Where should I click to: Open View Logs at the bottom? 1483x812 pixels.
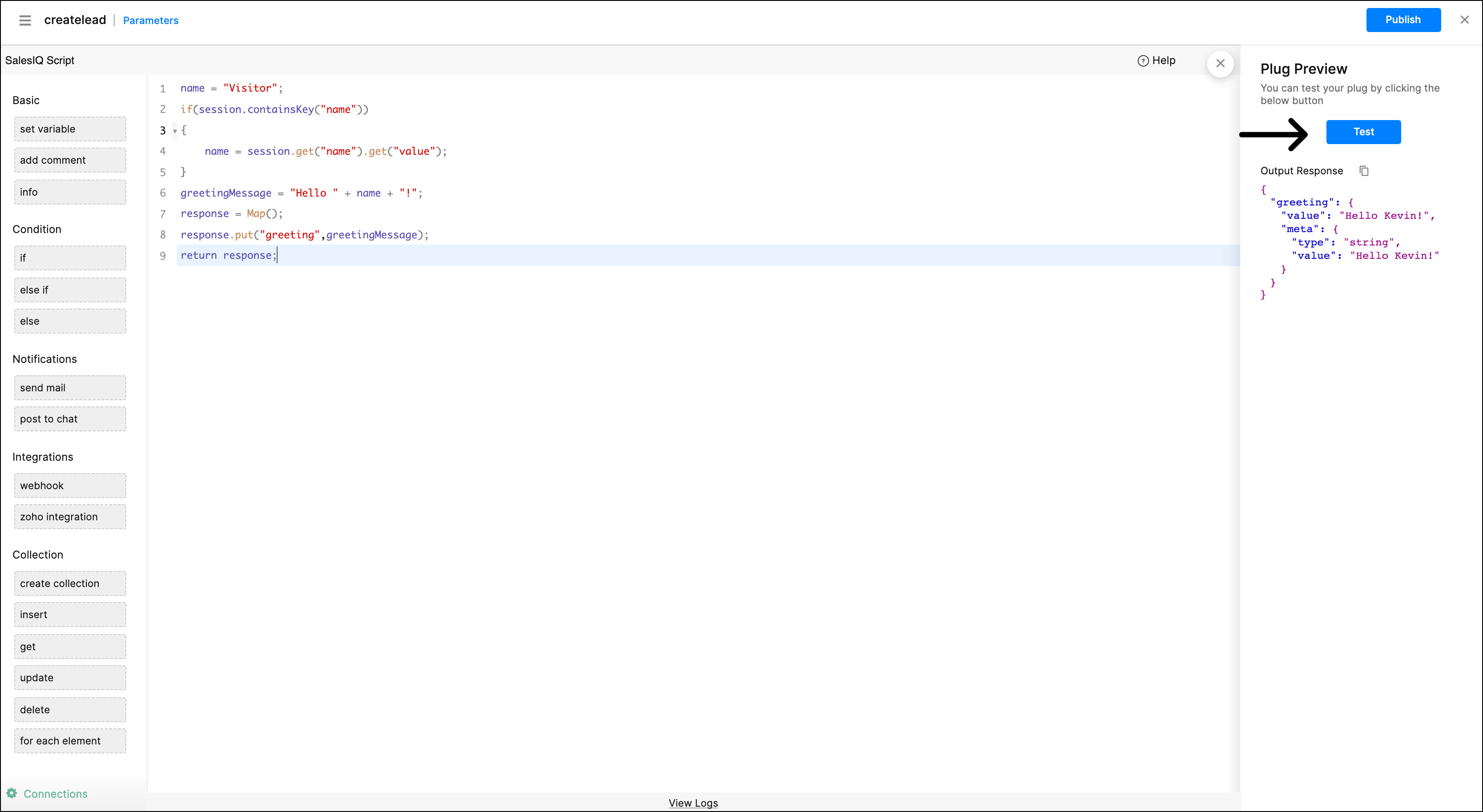tap(693, 803)
